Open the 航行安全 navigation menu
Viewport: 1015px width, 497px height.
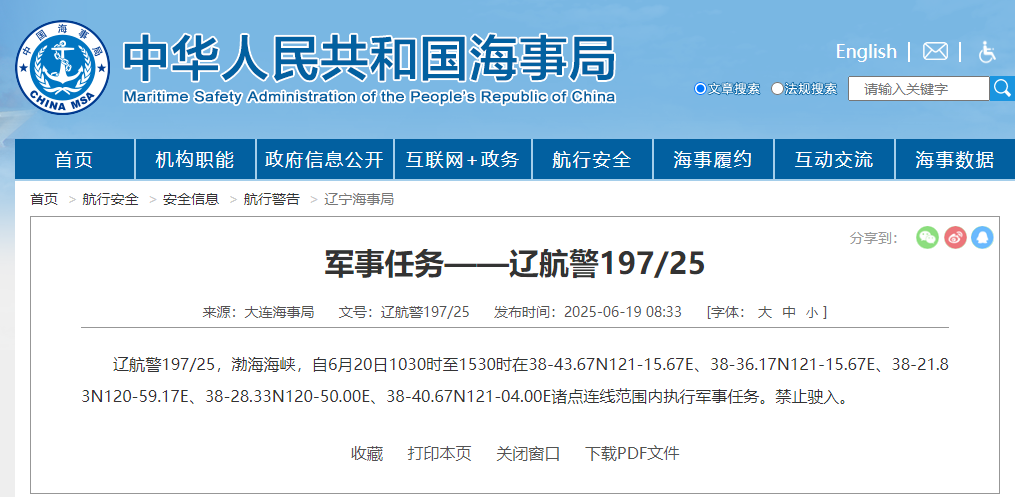(x=592, y=160)
